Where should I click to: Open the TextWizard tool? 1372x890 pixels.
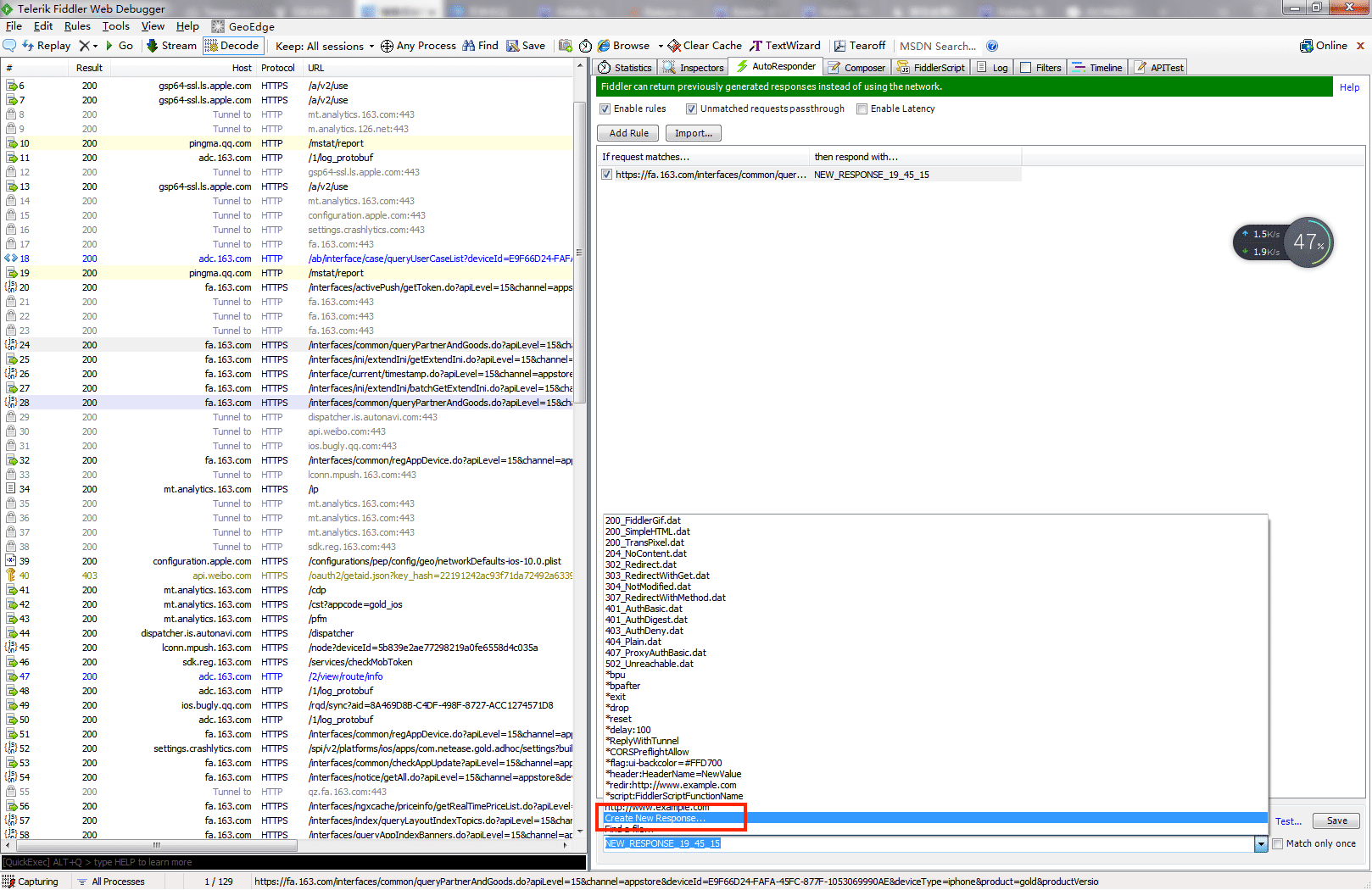click(x=785, y=46)
